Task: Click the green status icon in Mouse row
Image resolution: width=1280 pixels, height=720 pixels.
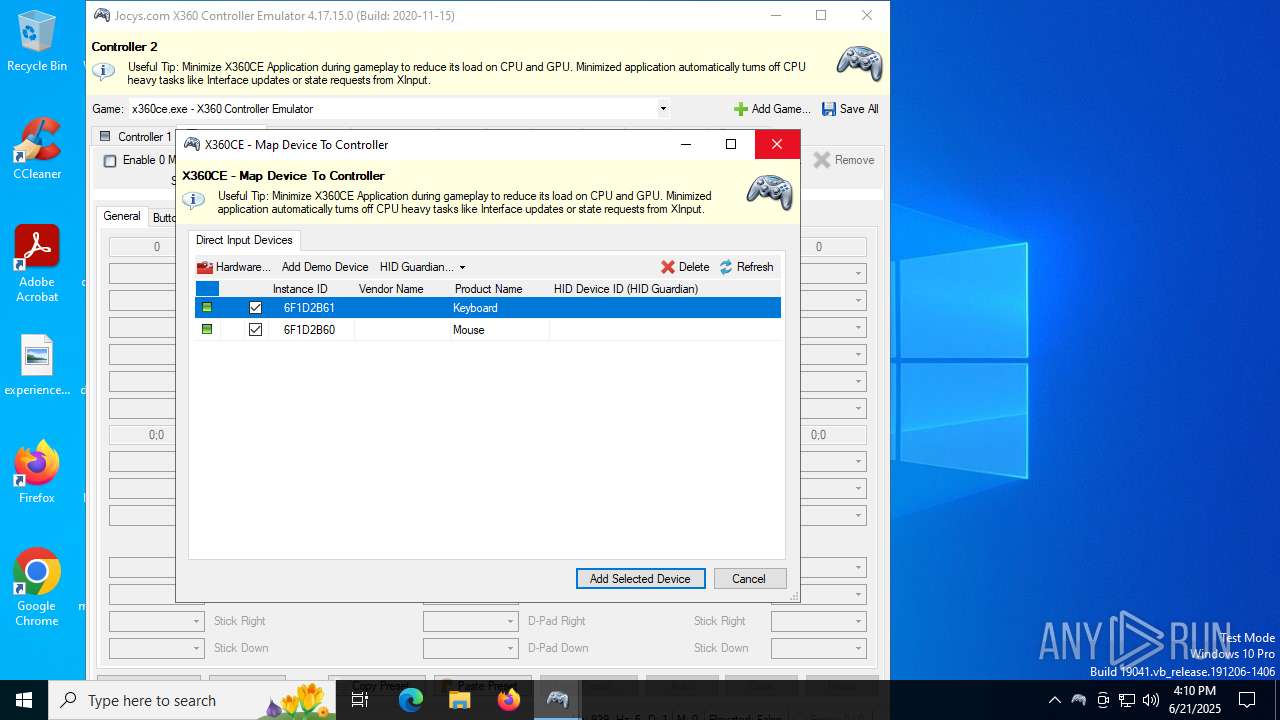Action: click(207, 329)
